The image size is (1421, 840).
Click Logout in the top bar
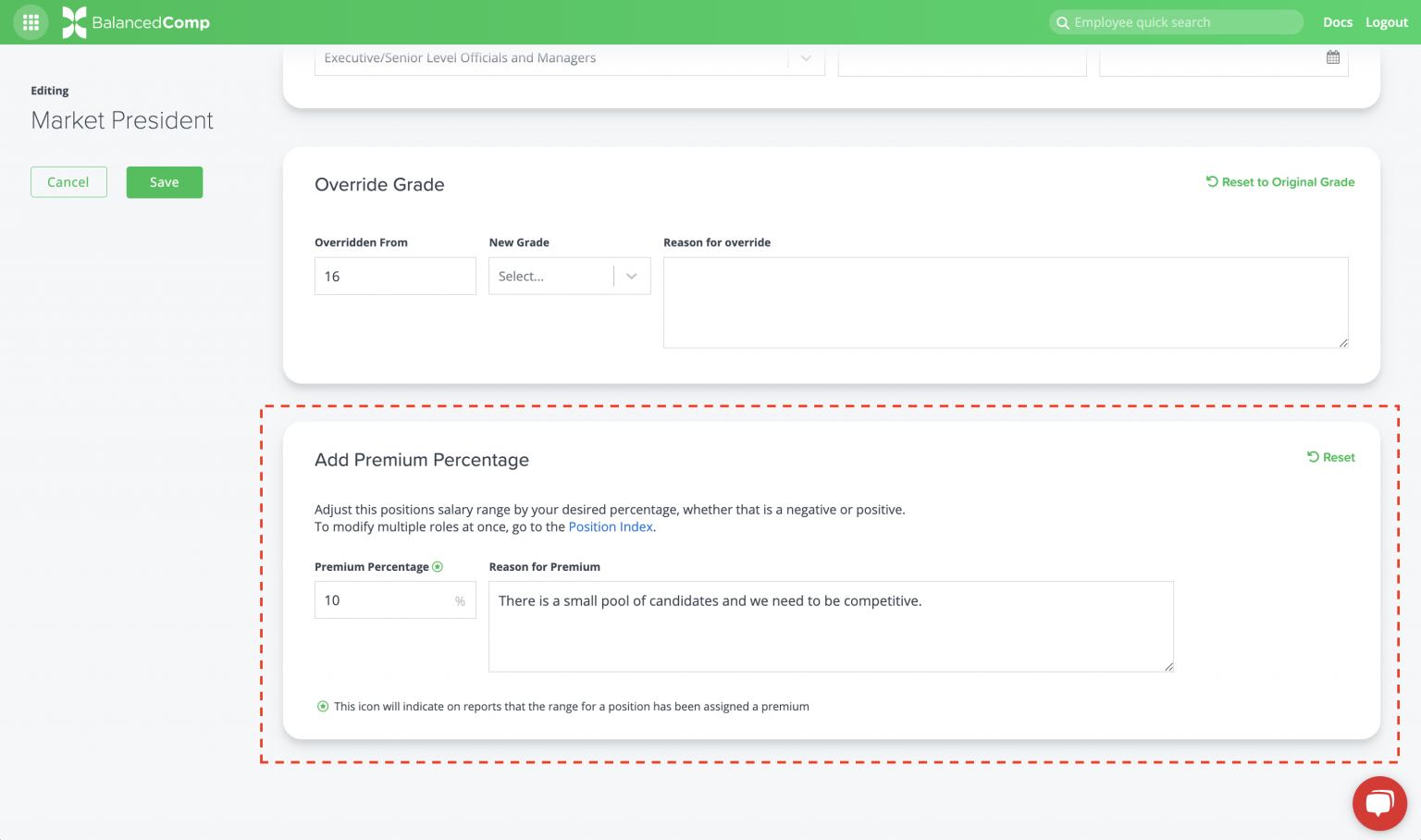coord(1386,22)
